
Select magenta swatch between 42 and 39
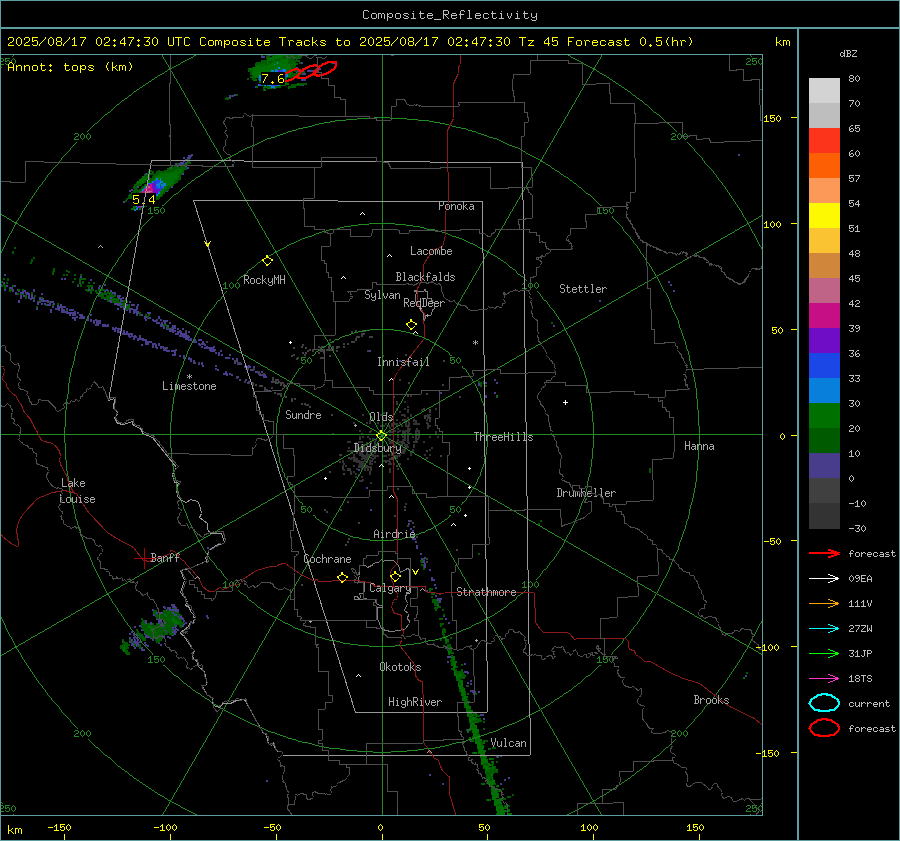coord(824,316)
